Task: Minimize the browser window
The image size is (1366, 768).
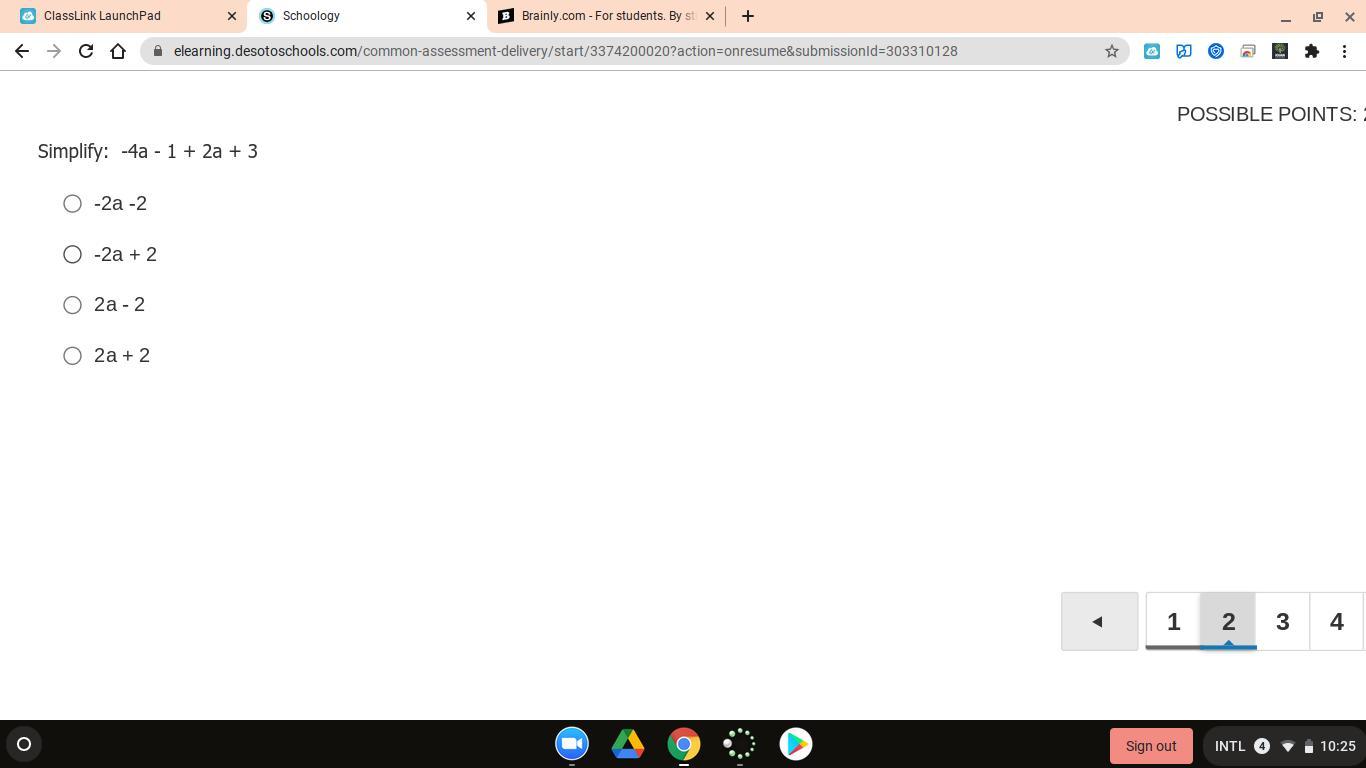Action: [1286, 17]
